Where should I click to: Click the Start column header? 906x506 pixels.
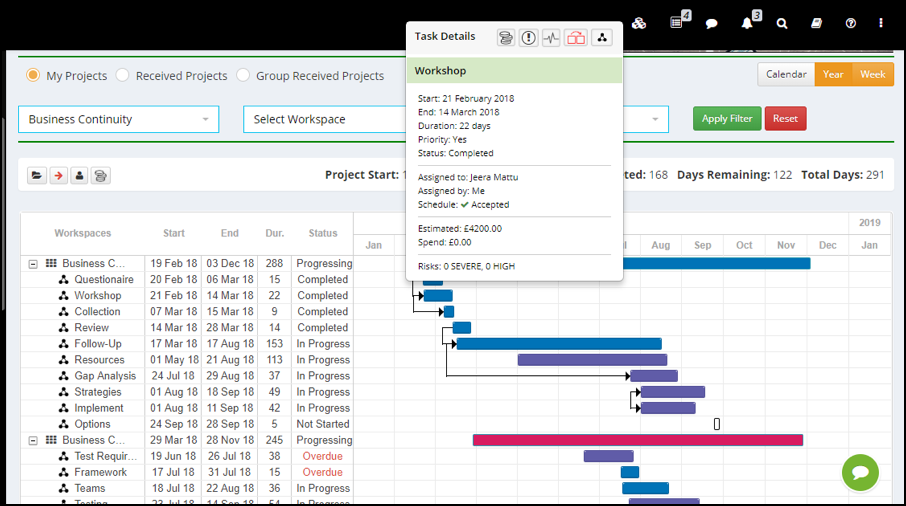[x=173, y=233]
